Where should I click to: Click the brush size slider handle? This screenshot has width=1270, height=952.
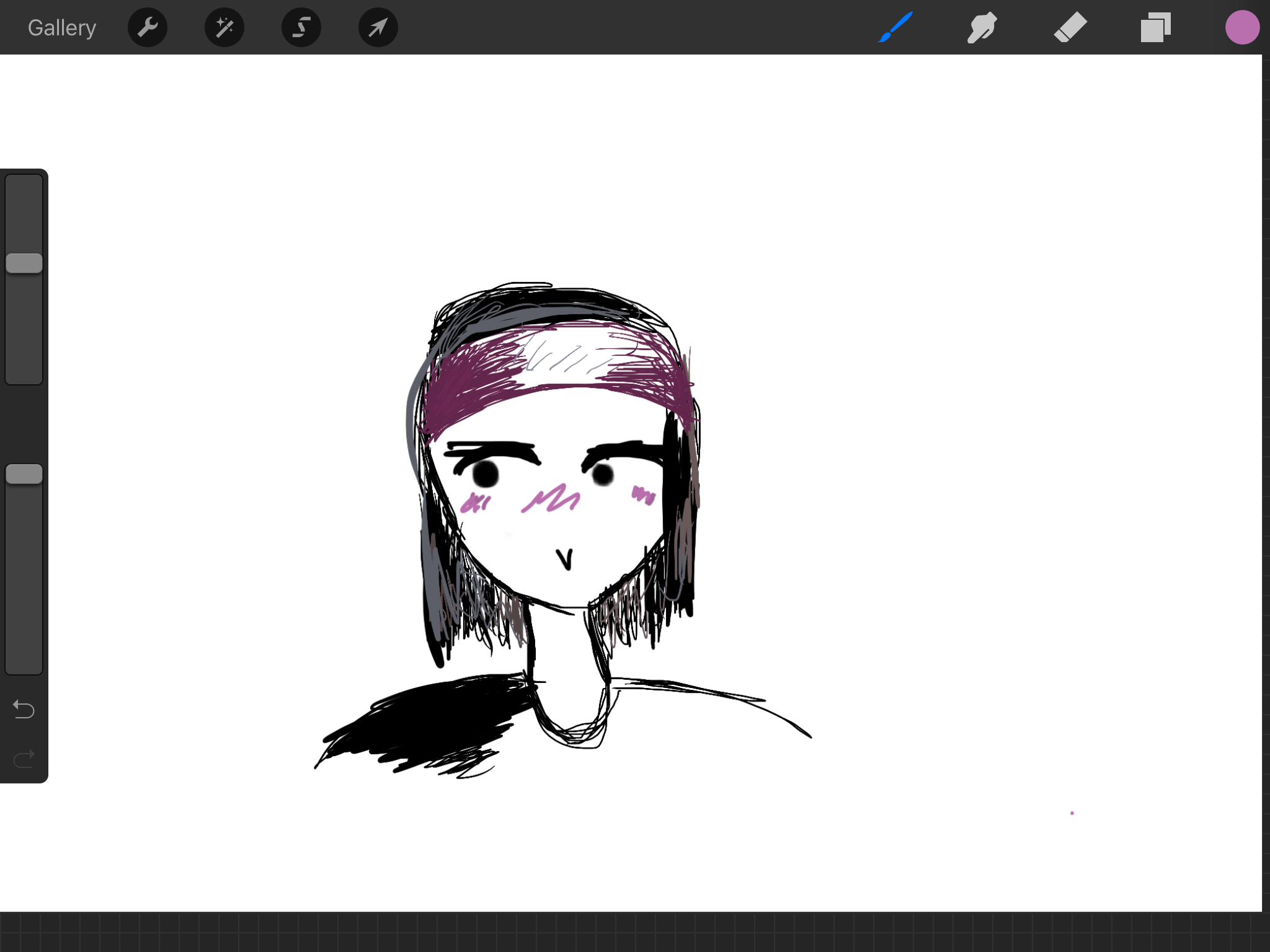click(x=24, y=263)
